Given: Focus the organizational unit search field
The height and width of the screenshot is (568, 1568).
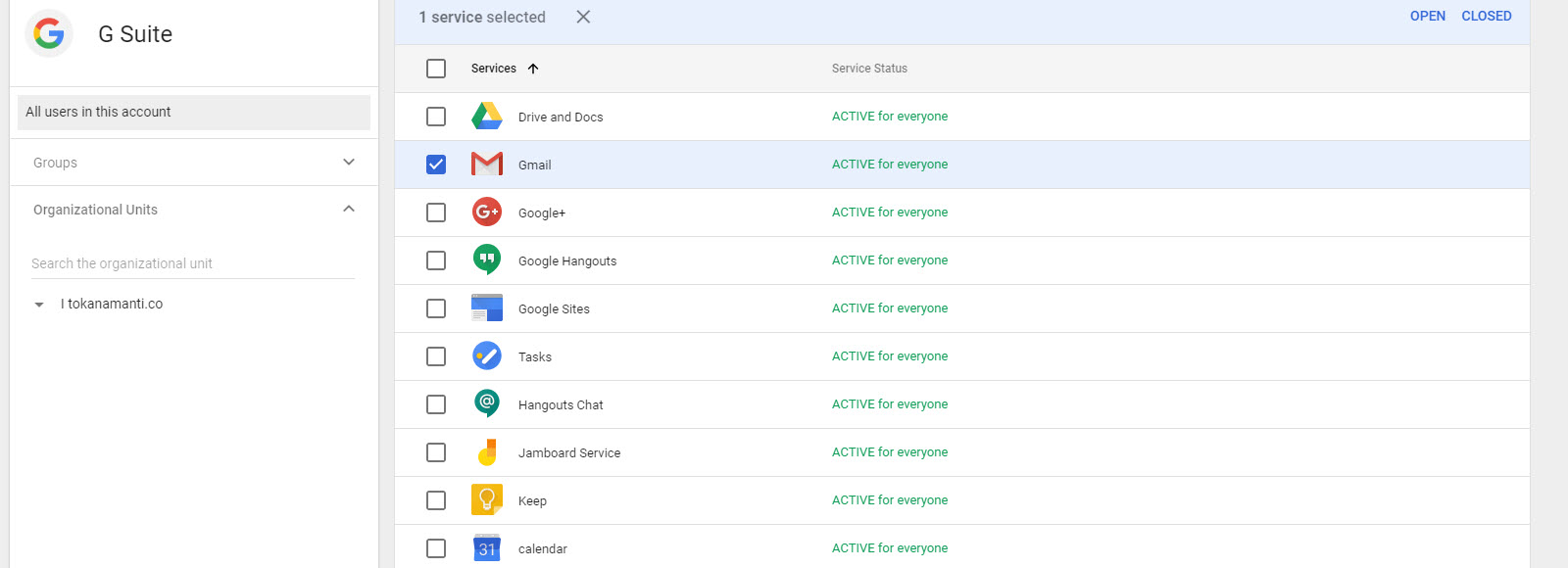Looking at the screenshot, I should click(193, 263).
